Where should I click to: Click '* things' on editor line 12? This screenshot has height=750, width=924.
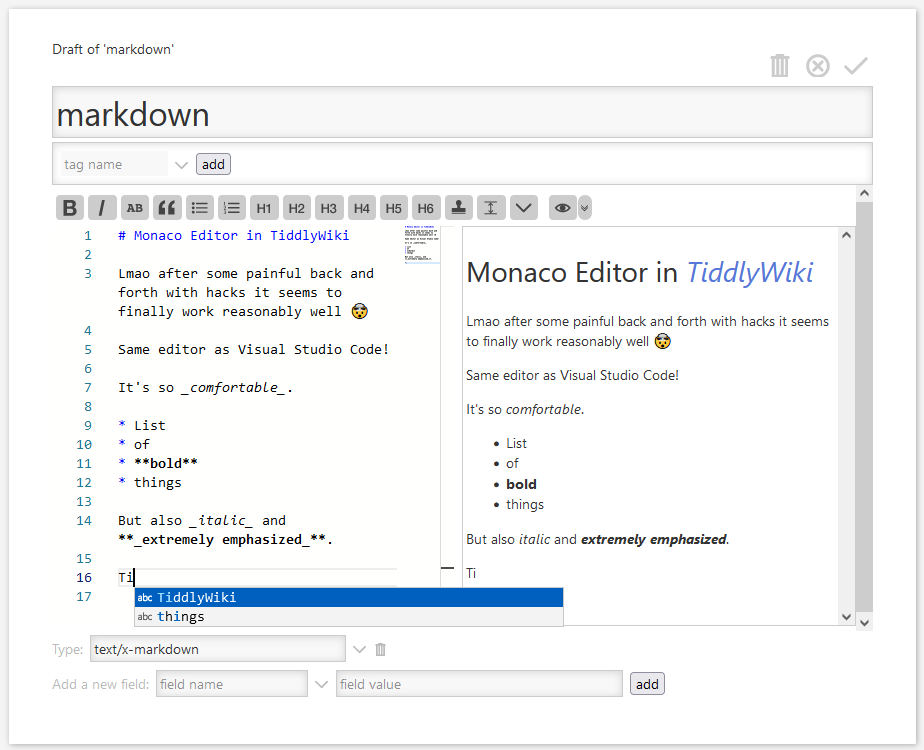point(150,483)
